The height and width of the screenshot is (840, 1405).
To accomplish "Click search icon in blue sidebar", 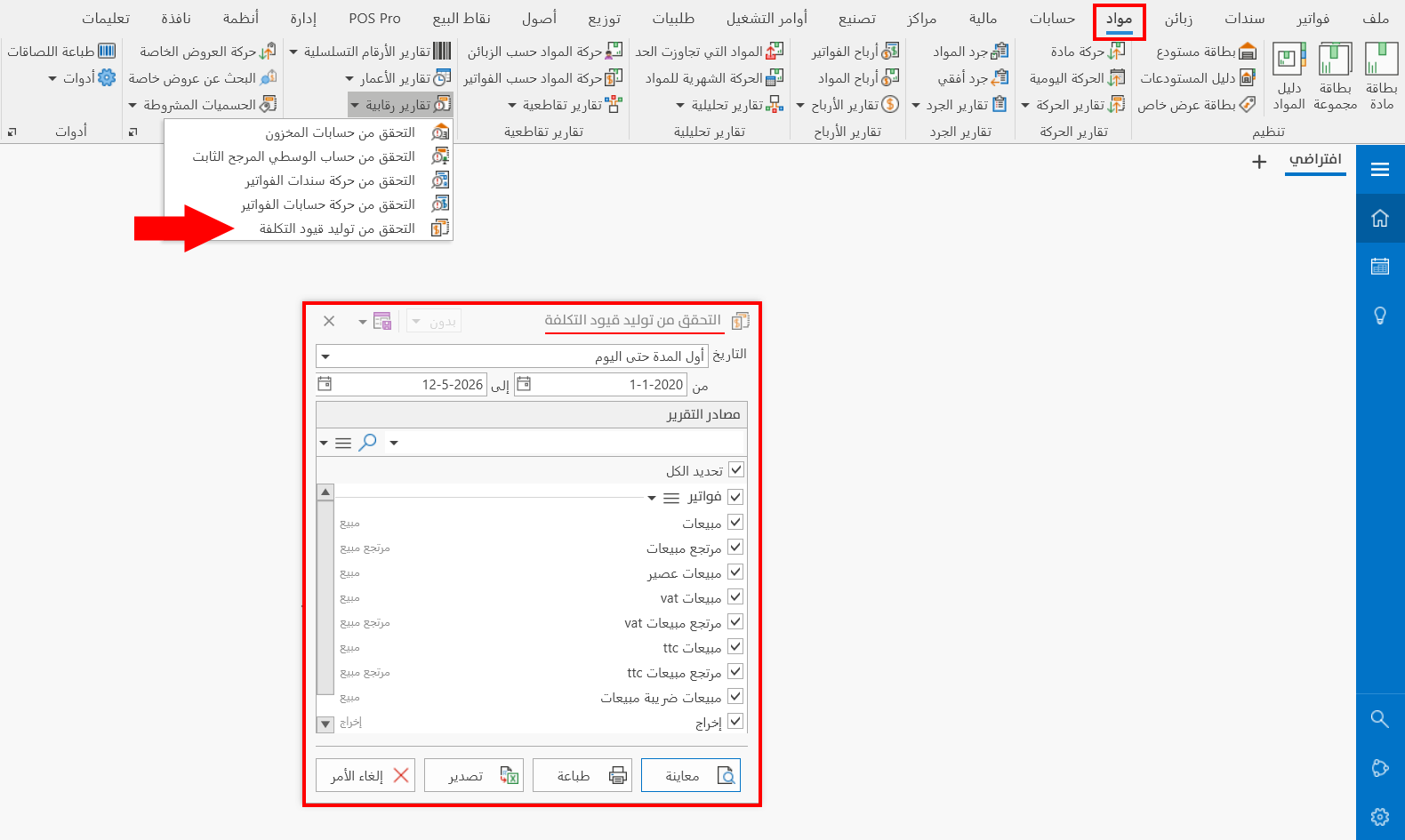I will pos(1380,718).
